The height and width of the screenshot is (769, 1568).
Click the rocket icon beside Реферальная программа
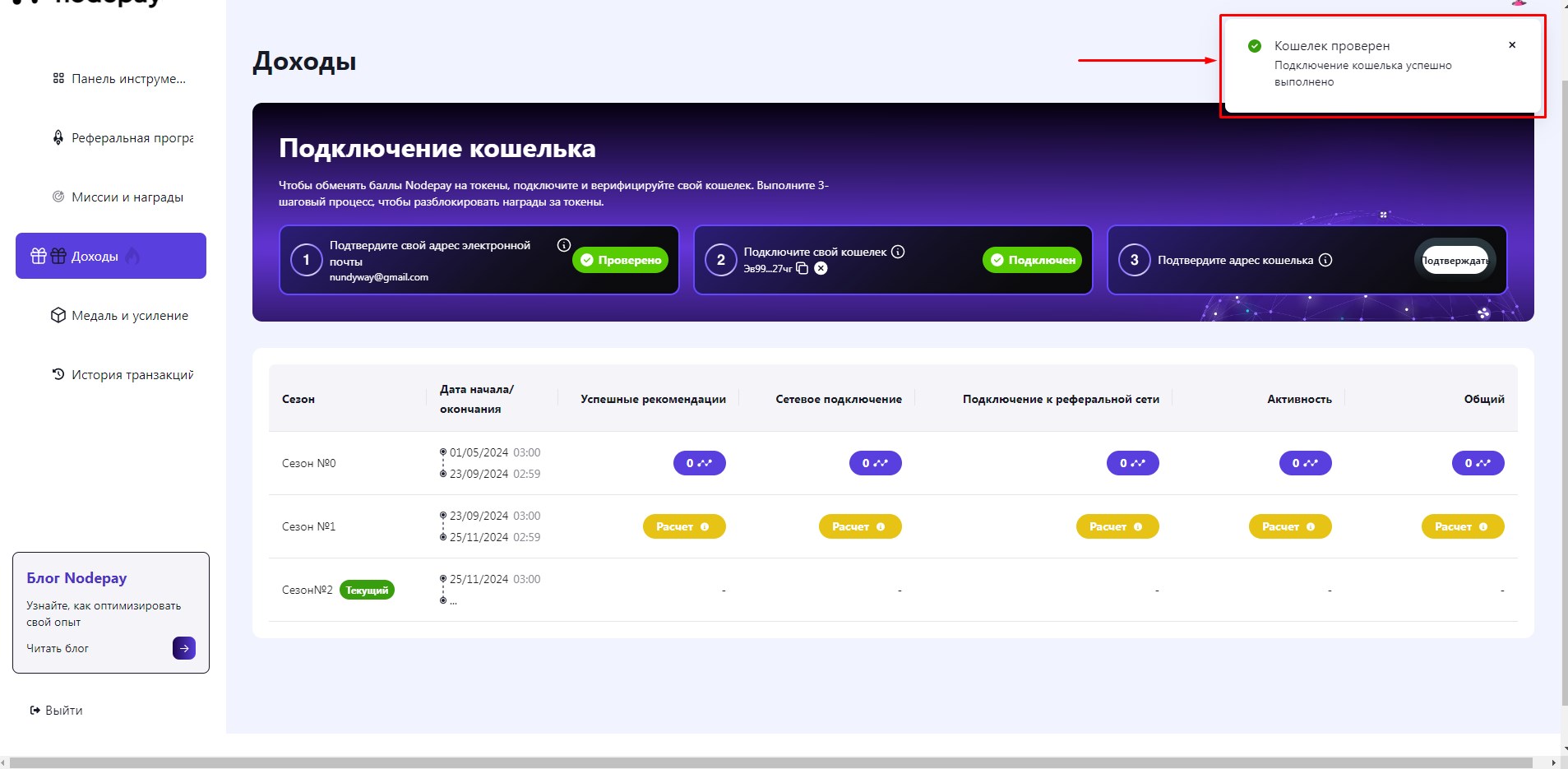coord(58,138)
